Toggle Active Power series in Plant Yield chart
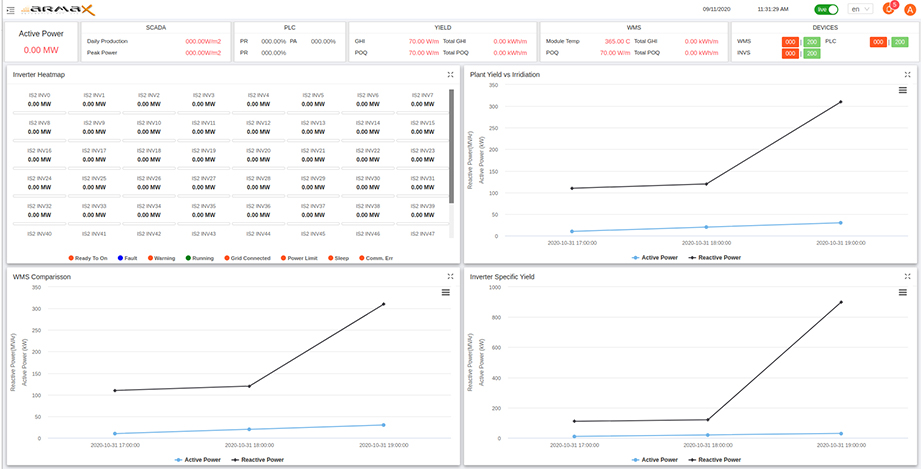The width and height of the screenshot is (924, 469). (655, 257)
